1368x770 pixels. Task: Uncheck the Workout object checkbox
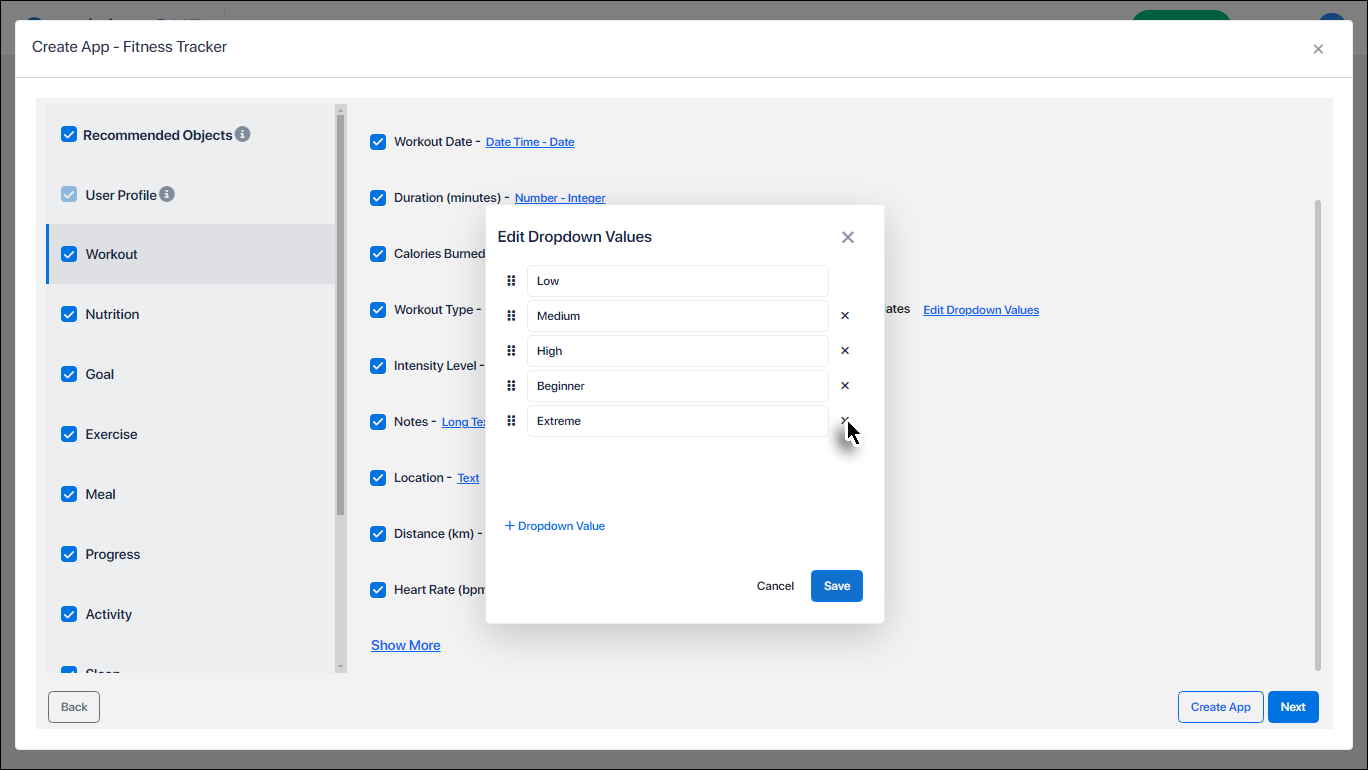(x=69, y=254)
